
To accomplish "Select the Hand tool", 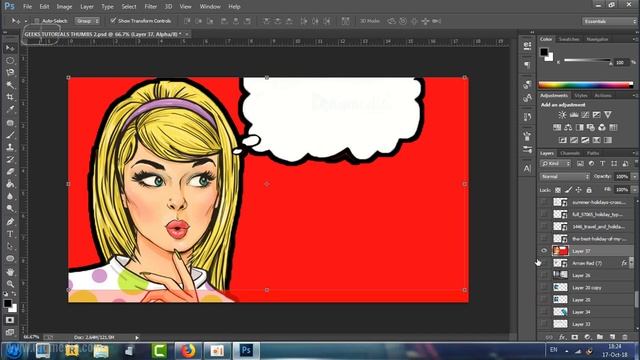I will (x=10, y=271).
